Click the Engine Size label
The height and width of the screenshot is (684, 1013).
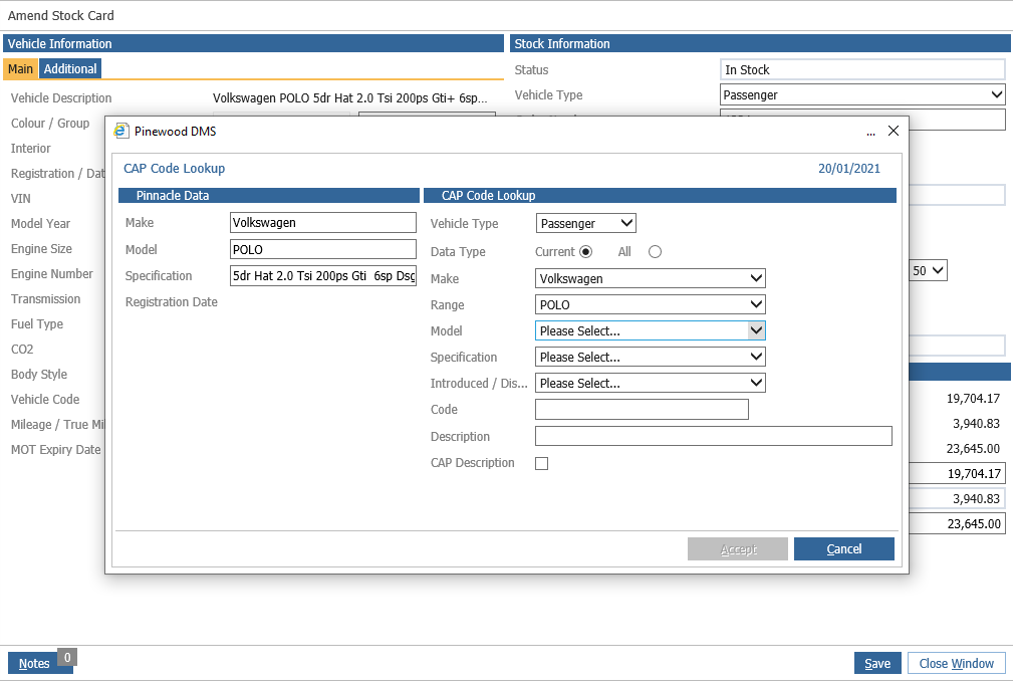pyautogui.click(x=41, y=249)
